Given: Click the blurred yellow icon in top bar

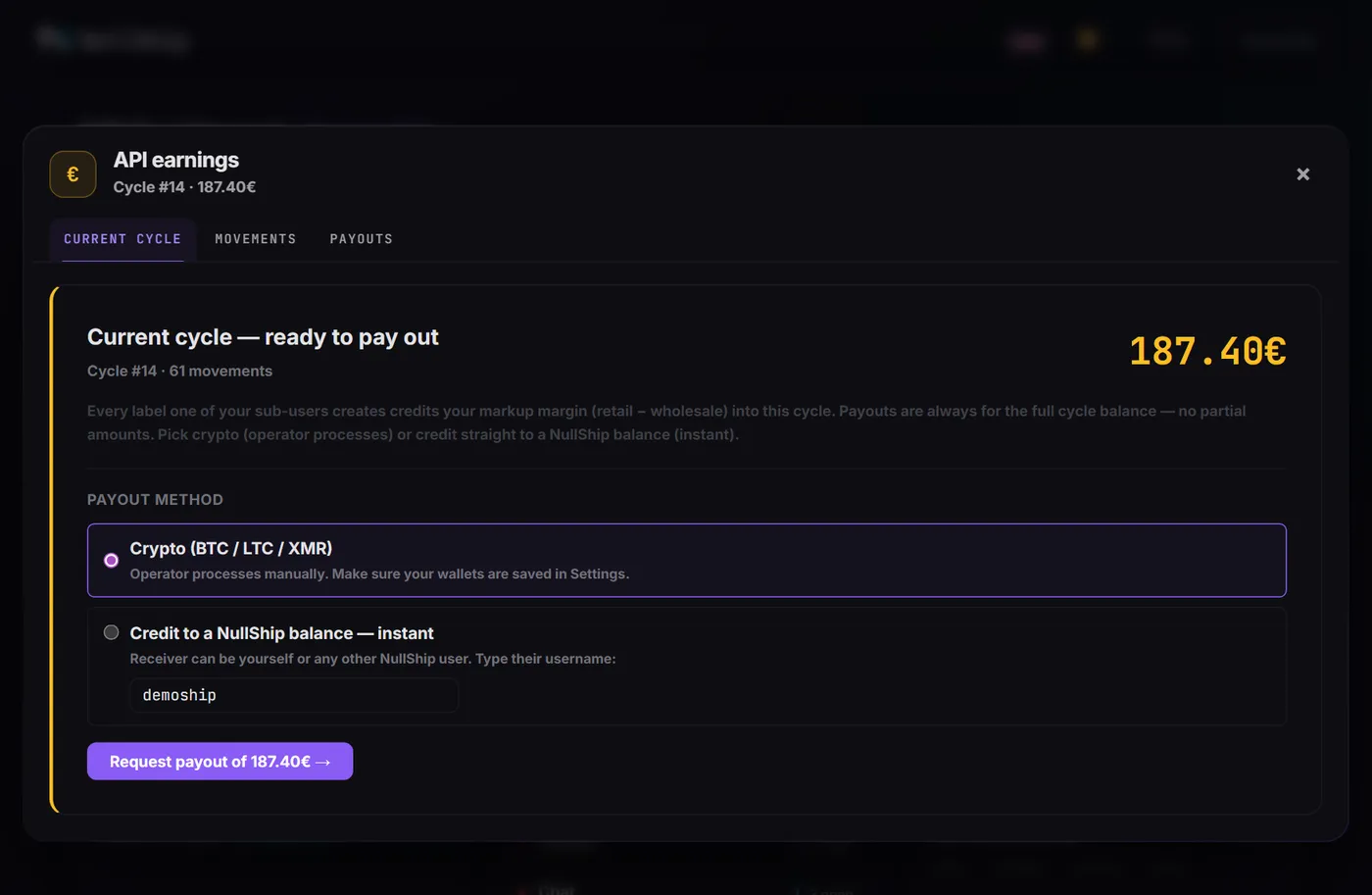Looking at the screenshot, I should 1087,39.
